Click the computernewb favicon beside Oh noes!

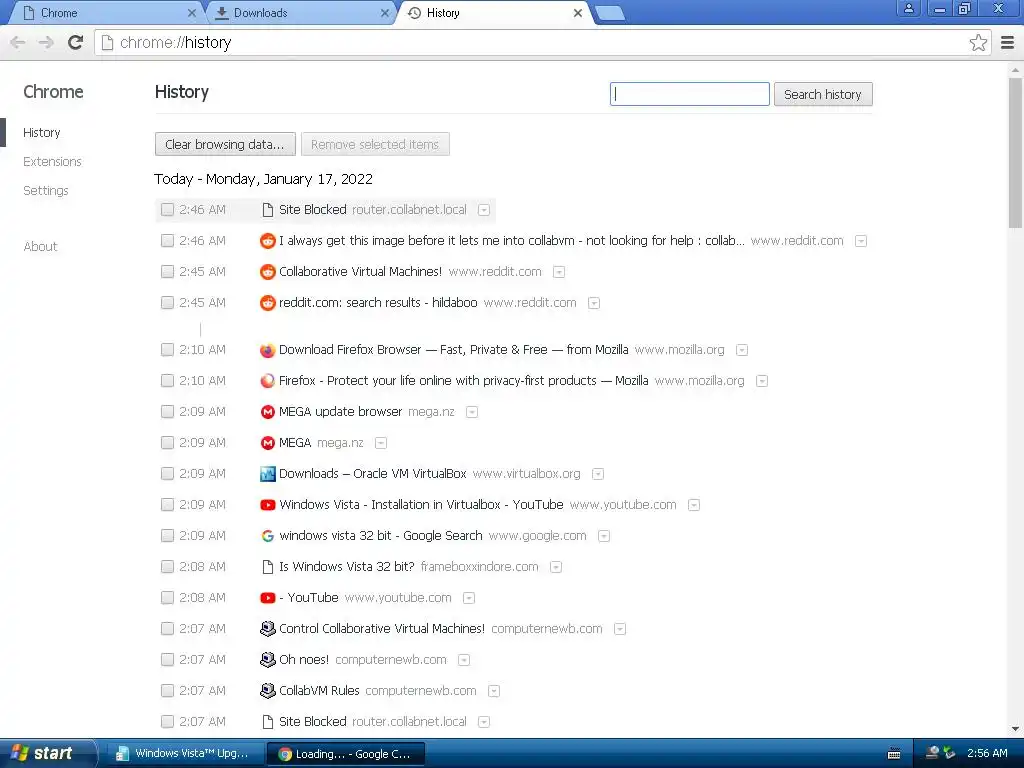[x=268, y=660]
